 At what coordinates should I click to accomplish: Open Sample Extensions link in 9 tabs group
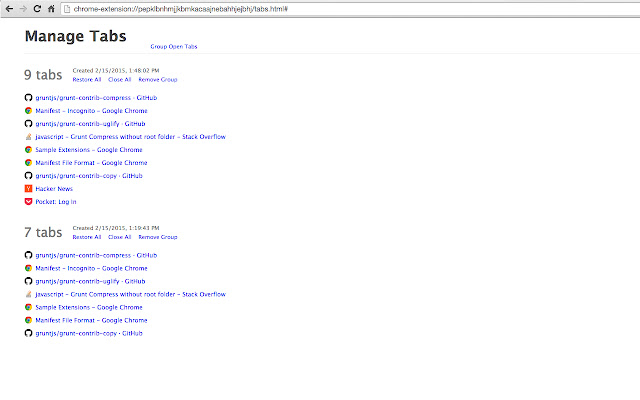(89, 150)
